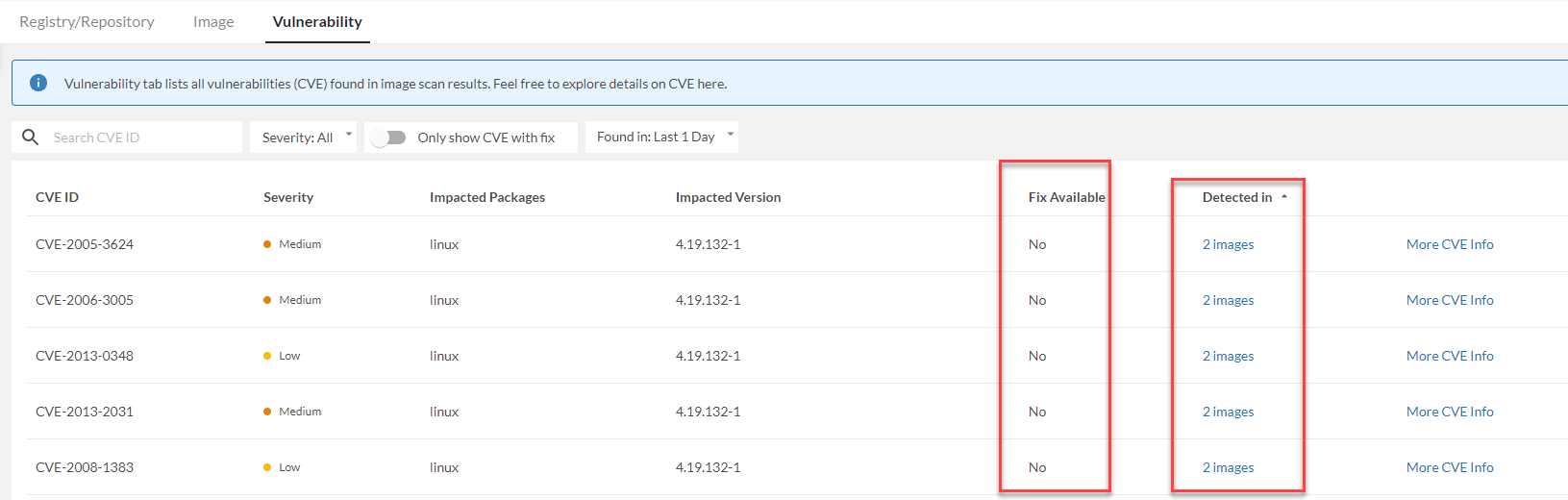The height and width of the screenshot is (500, 1568).
Task: Click the Detected in sort arrow
Action: [x=1284, y=196]
